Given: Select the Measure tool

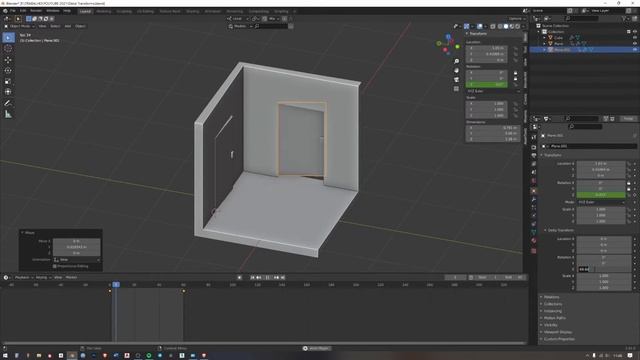Looking at the screenshot, I should [x=8, y=114].
